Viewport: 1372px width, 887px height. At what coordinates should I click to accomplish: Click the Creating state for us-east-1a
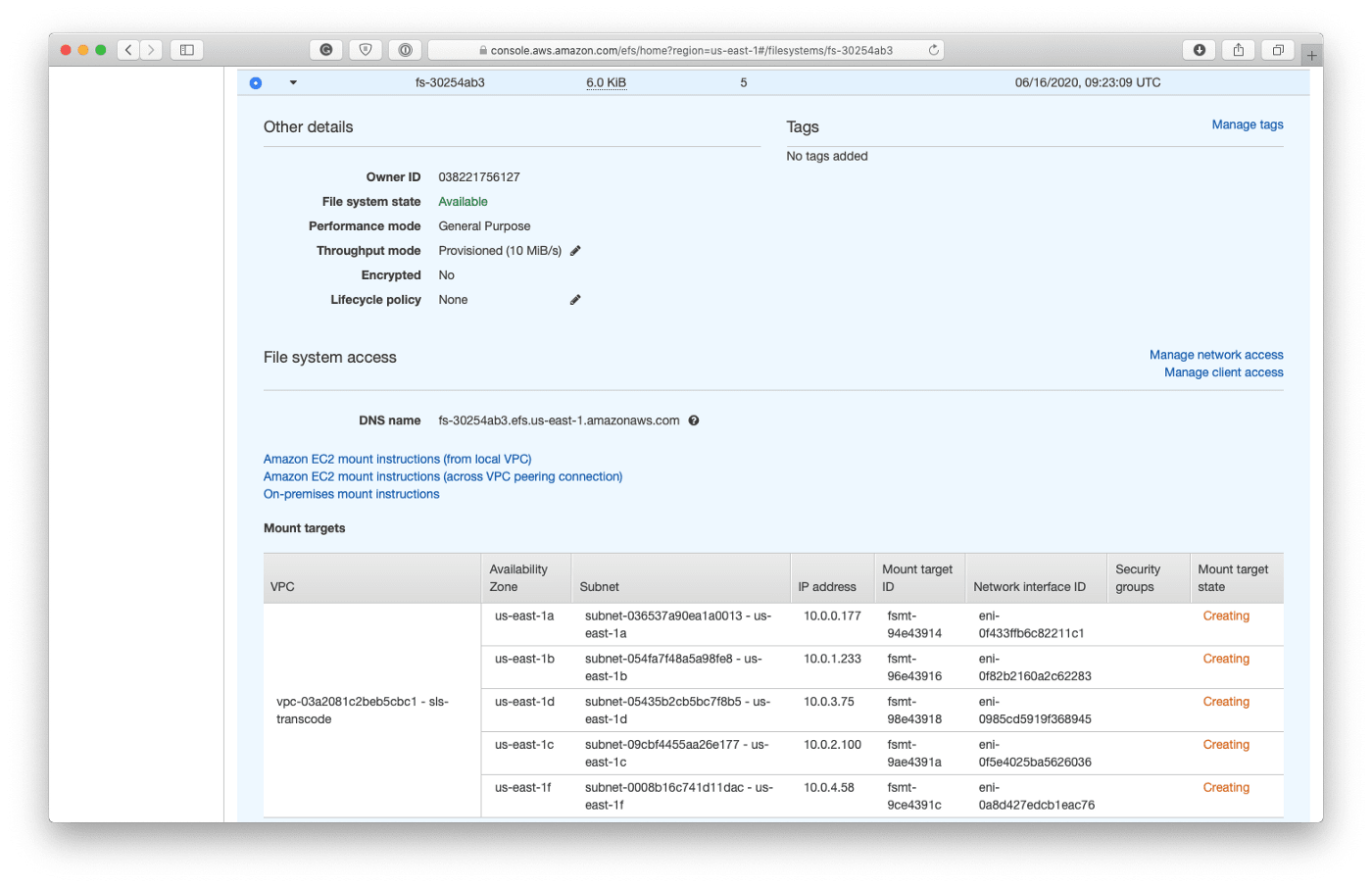1226,616
